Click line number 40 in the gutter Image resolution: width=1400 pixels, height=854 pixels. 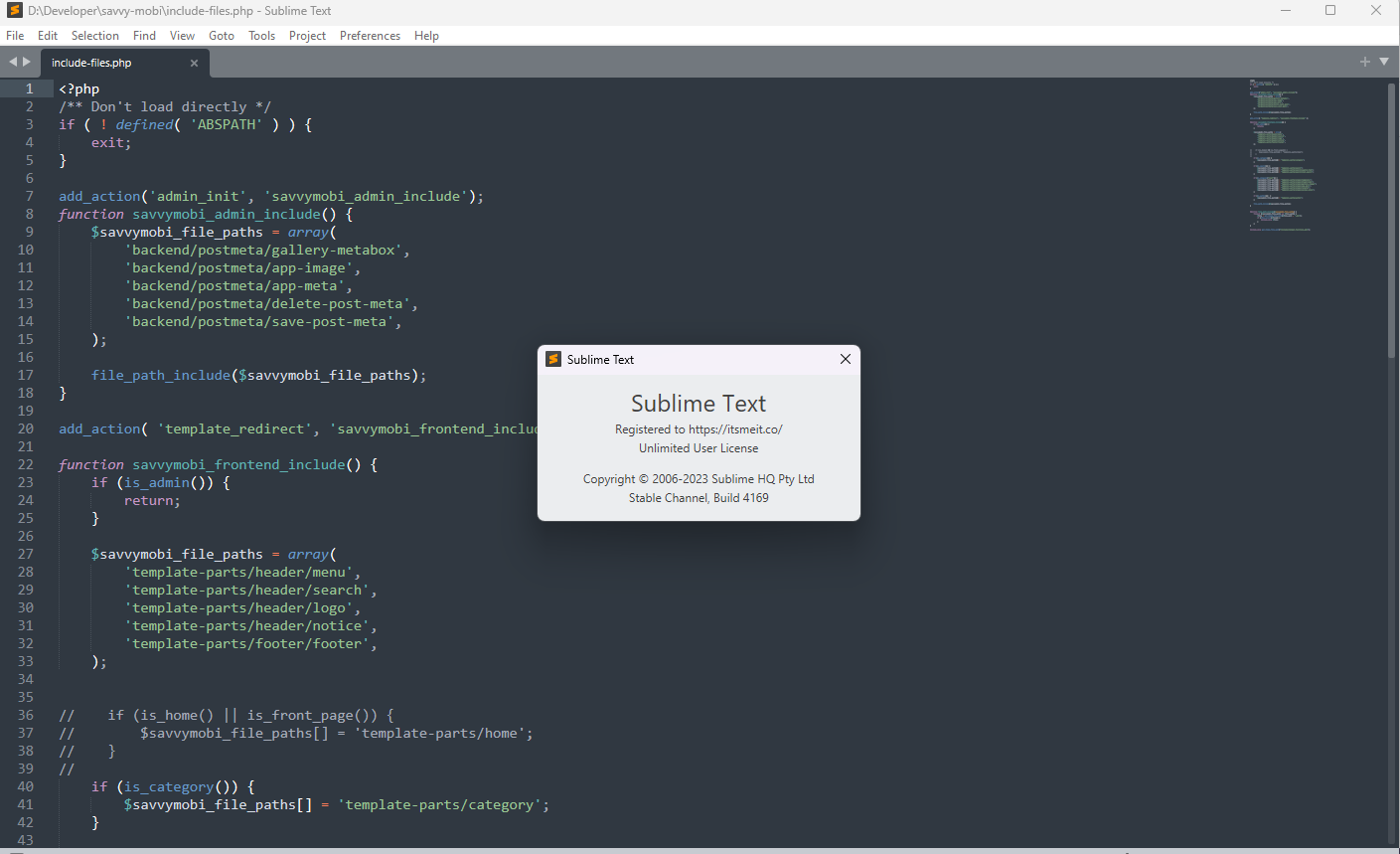click(26, 786)
